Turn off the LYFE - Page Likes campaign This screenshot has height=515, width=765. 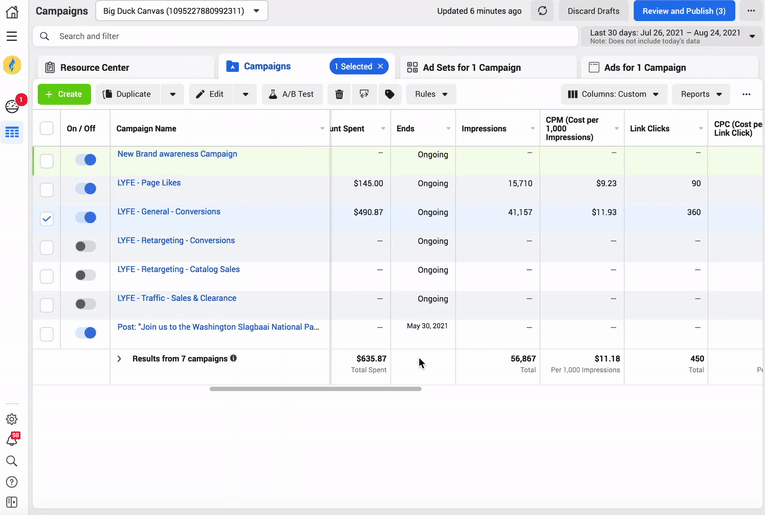(86, 189)
